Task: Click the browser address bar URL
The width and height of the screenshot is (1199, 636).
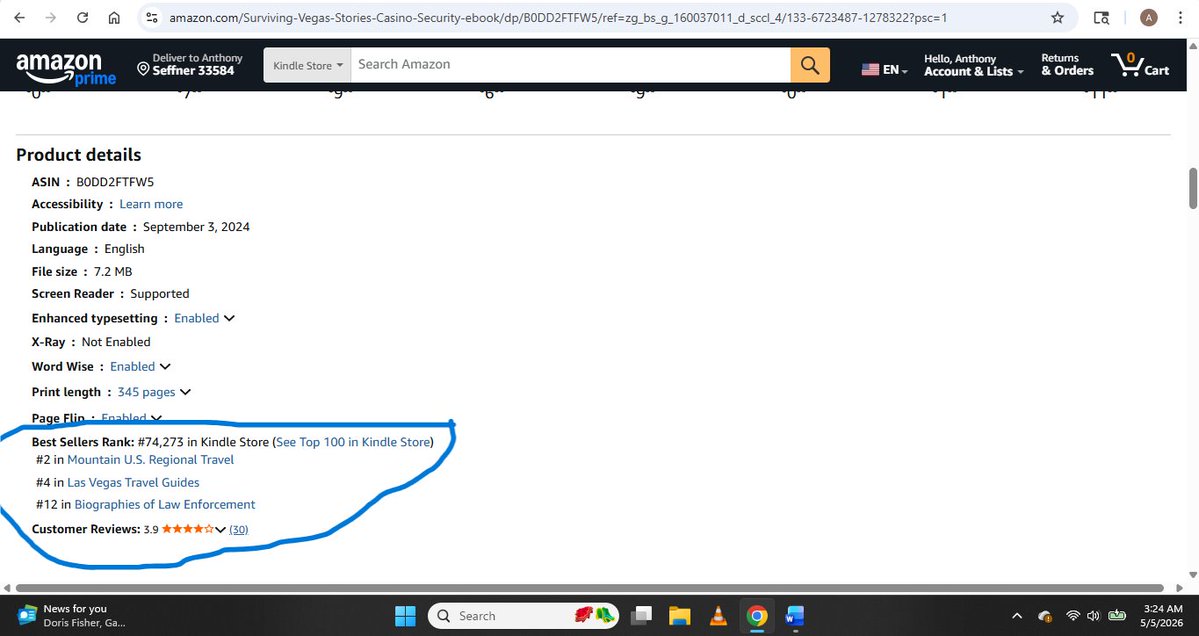Action: pyautogui.click(x=558, y=18)
